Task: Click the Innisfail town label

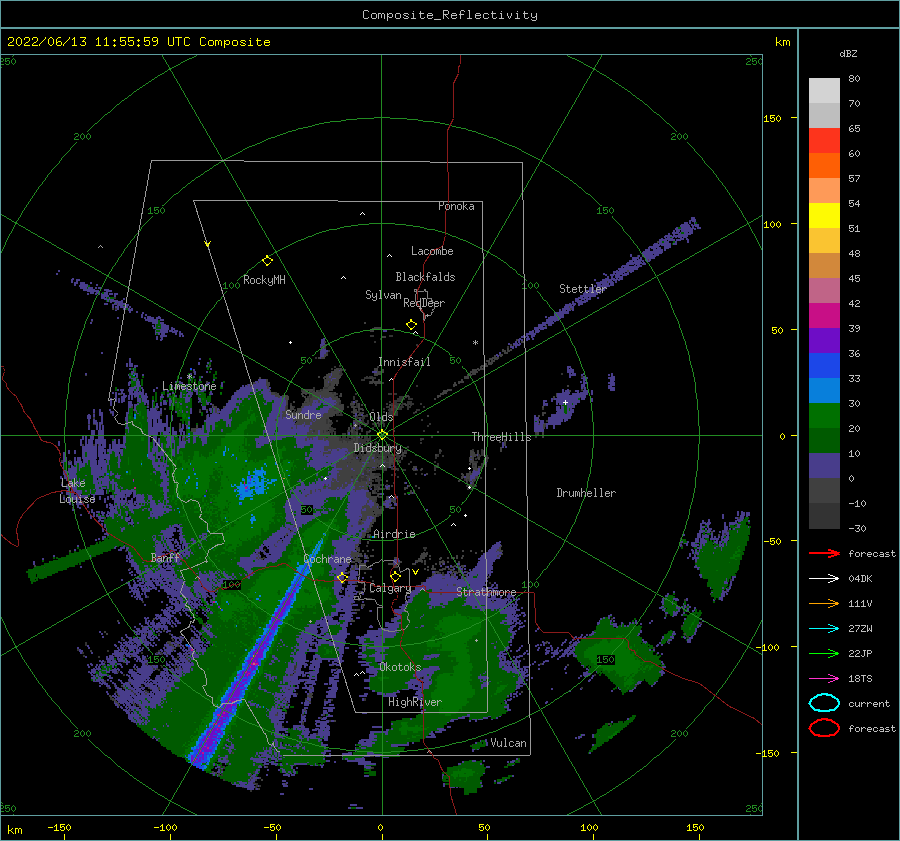Action: pyautogui.click(x=404, y=362)
